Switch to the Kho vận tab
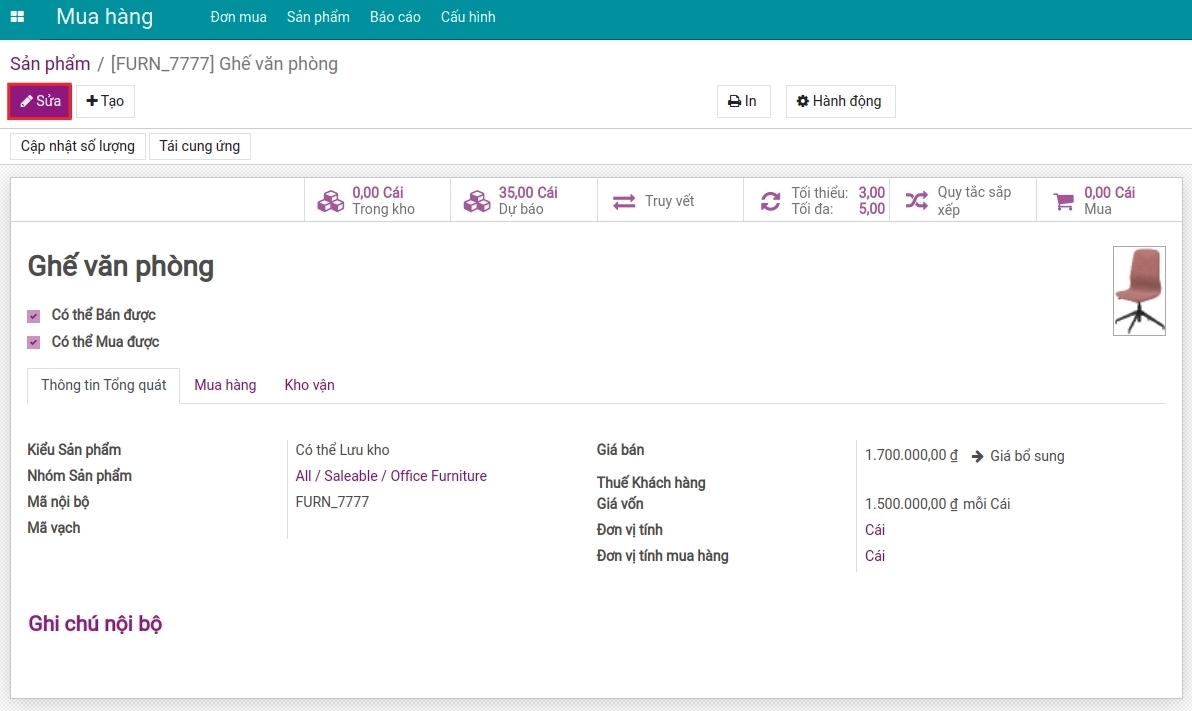1192x711 pixels. coord(309,385)
